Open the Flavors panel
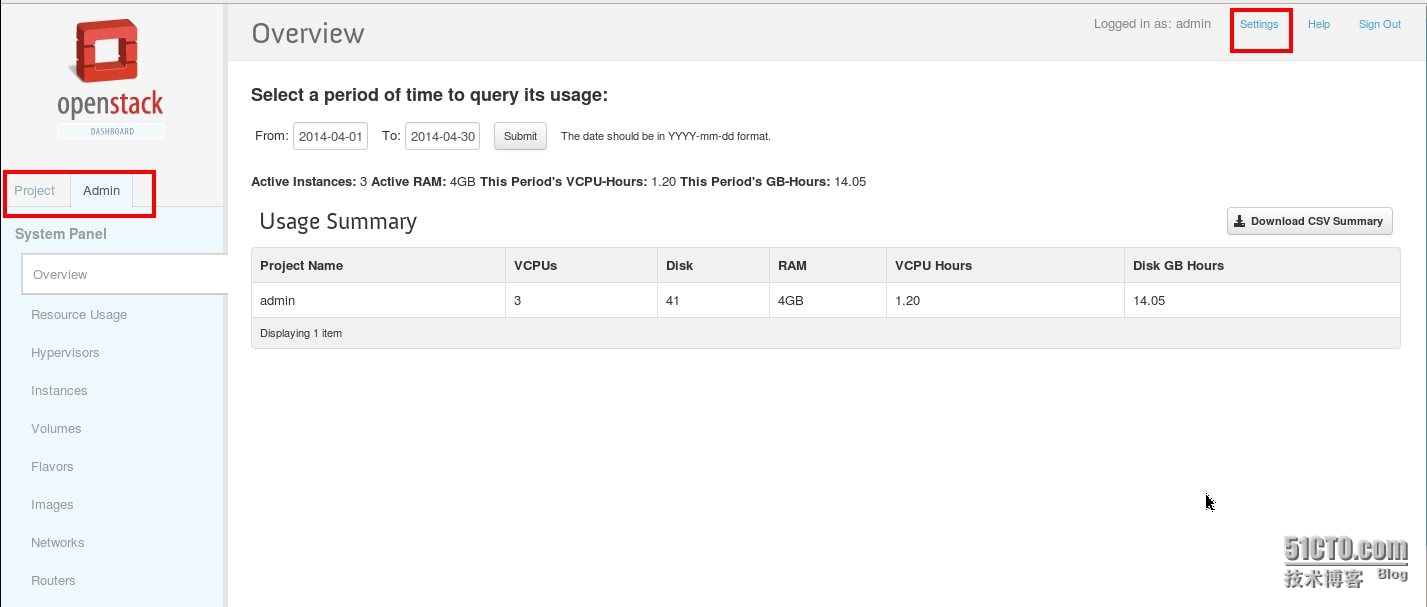1427x607 pixels. point(52,467)
